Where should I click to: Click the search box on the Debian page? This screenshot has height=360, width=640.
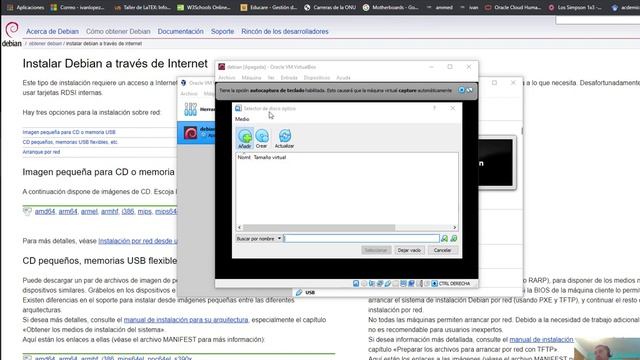click(598, 20)
